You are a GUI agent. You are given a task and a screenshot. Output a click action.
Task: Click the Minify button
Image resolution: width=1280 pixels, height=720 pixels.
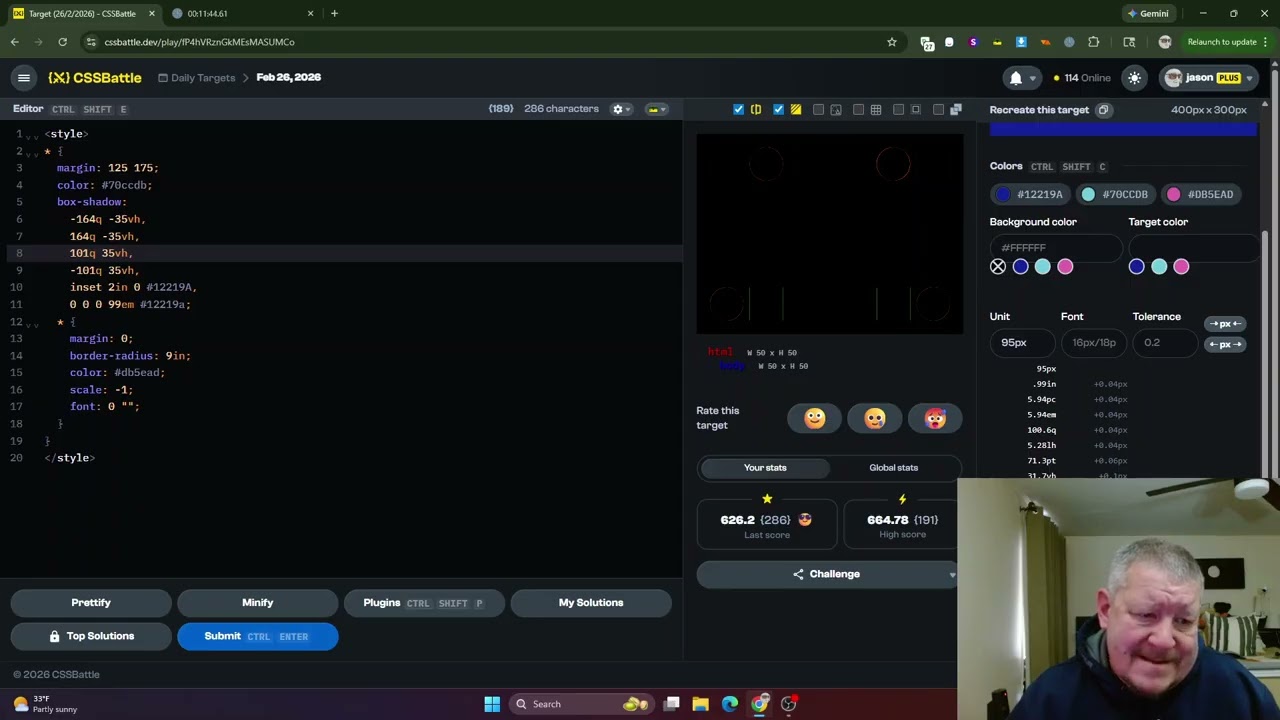(x=257, y=603)
